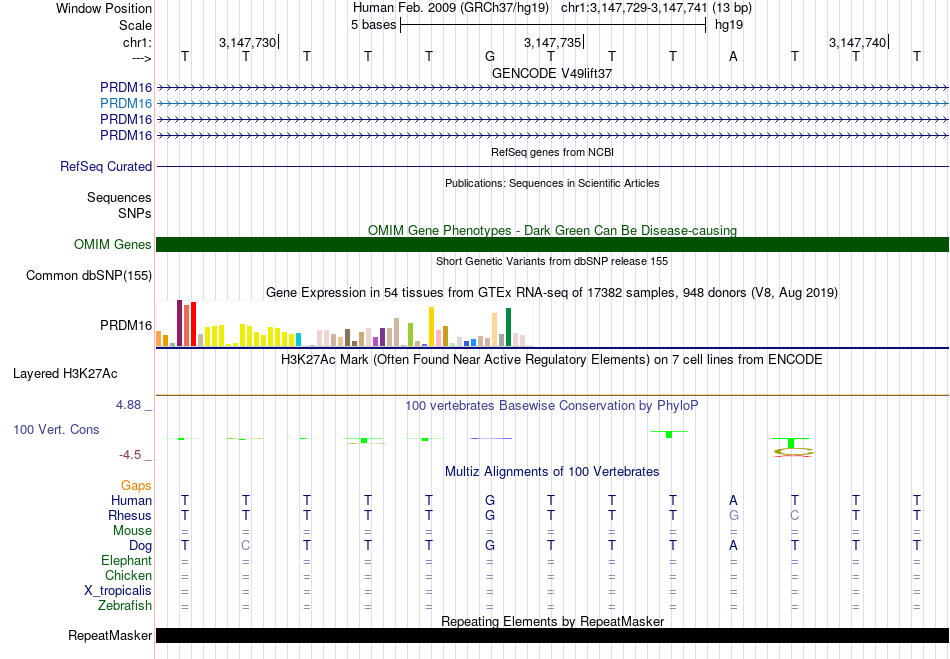The width and height of the screenshot is (950, 659).
Task: Click the RefSeq Curated track label
Action: (x=106, y=167)
